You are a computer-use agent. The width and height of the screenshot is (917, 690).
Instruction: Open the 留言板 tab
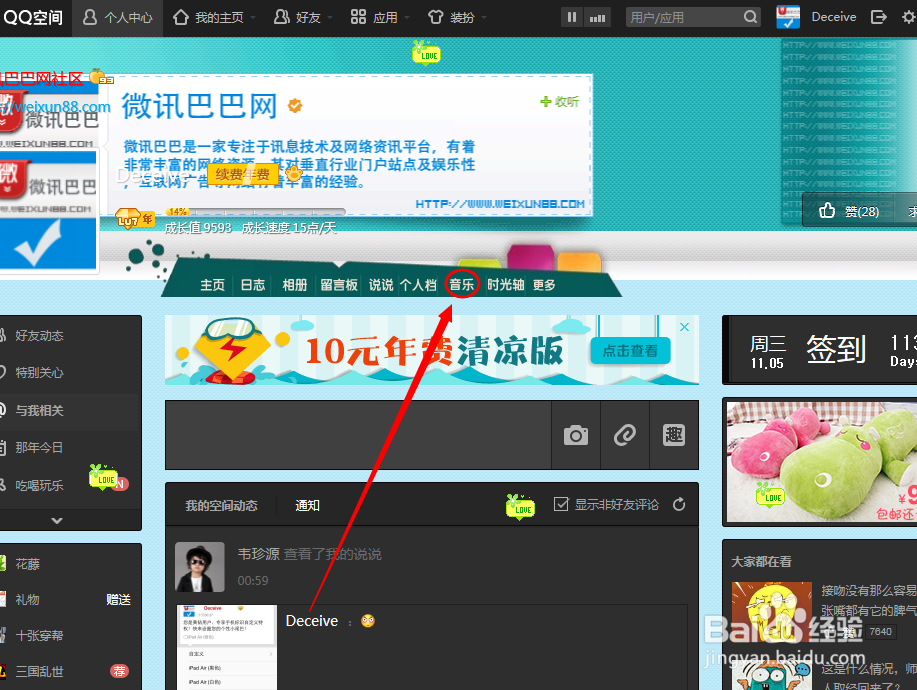339,285
